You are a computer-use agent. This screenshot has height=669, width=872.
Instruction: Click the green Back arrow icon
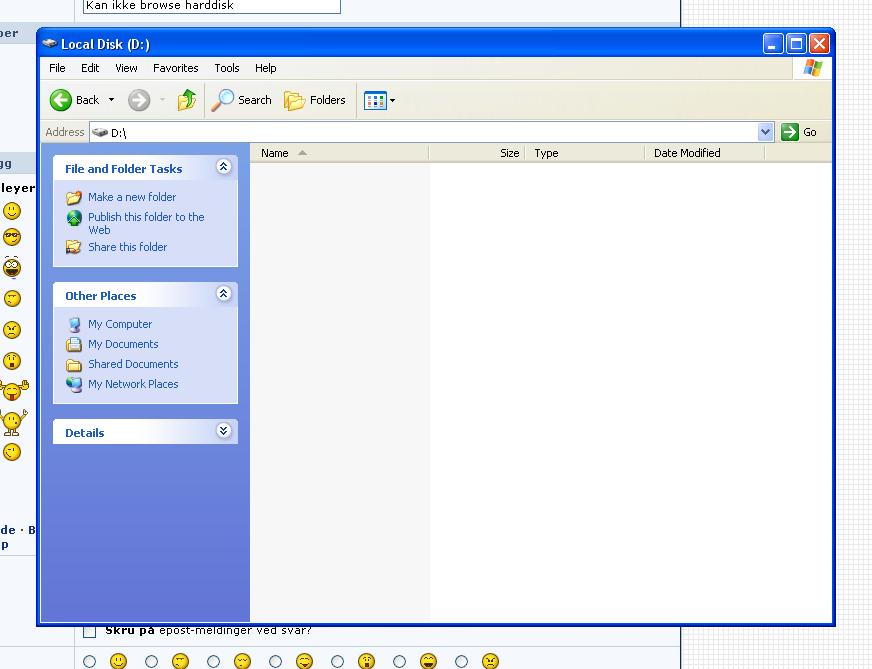click(x=61, y=100)
